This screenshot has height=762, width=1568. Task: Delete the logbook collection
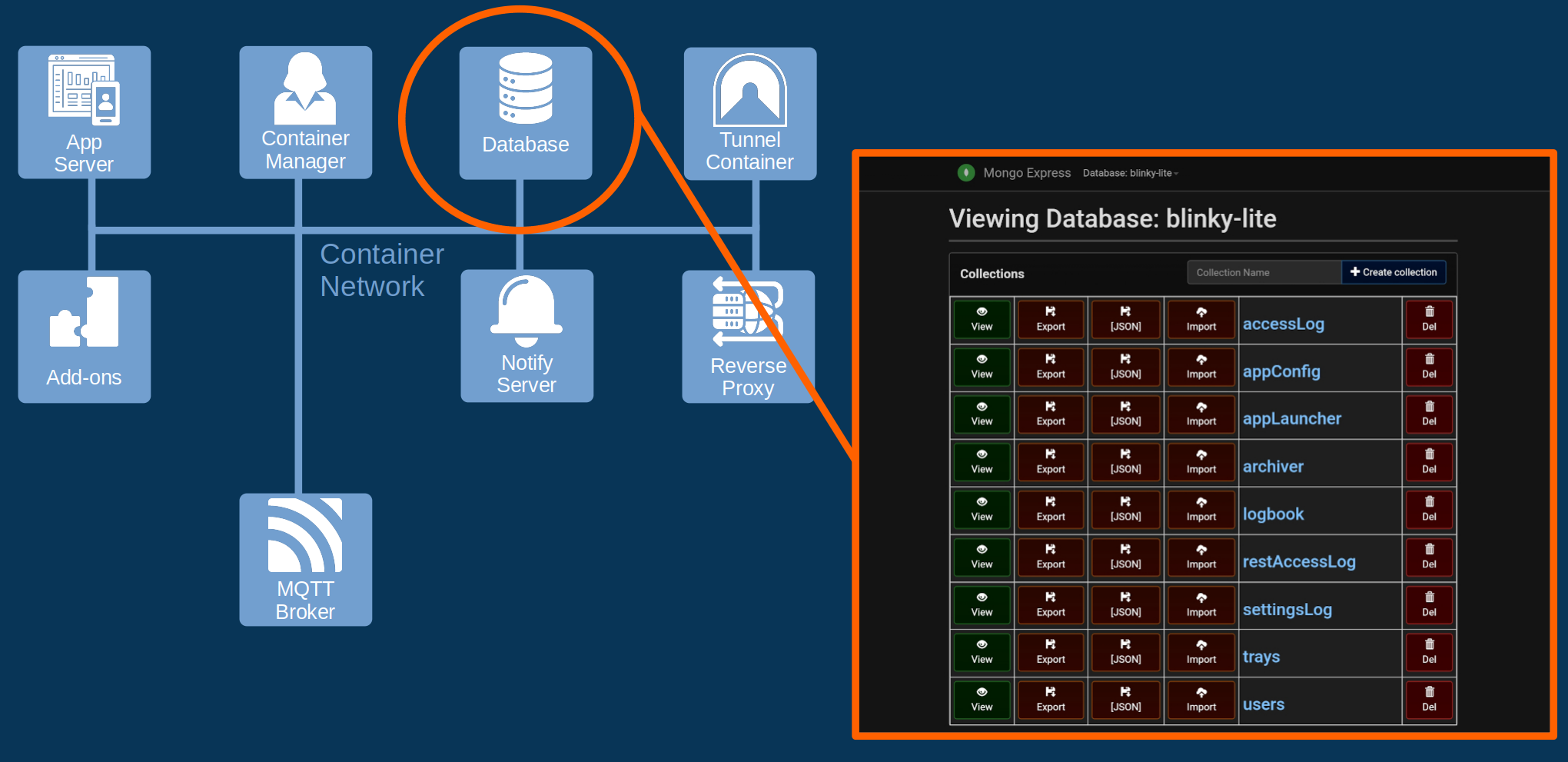pos(1429,511)
